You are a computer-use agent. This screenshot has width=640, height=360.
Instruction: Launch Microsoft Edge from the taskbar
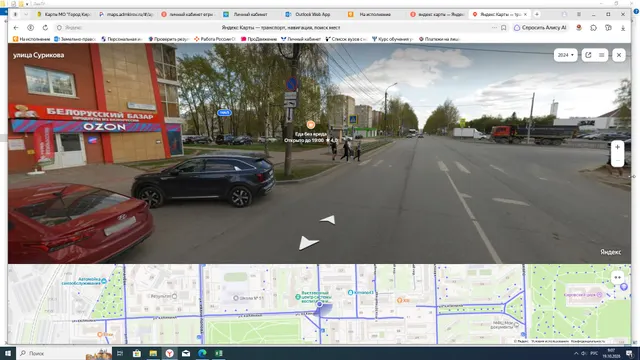(x=202, y=353)
